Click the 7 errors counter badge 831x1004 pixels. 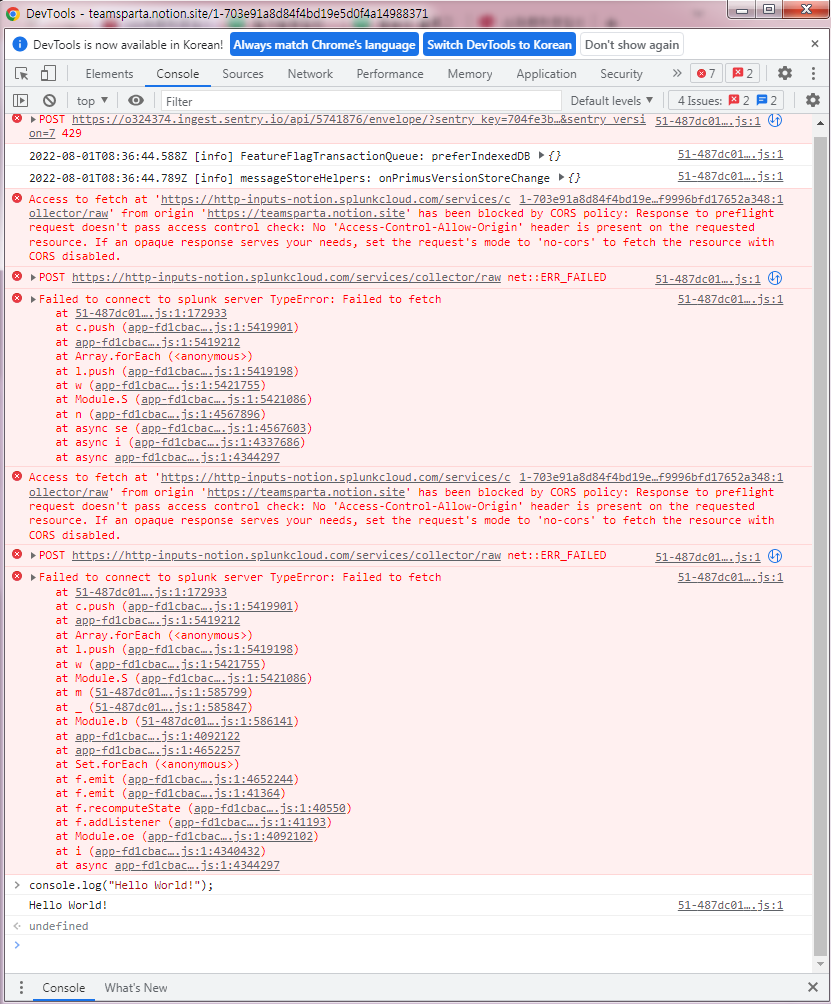pos(706,74)
